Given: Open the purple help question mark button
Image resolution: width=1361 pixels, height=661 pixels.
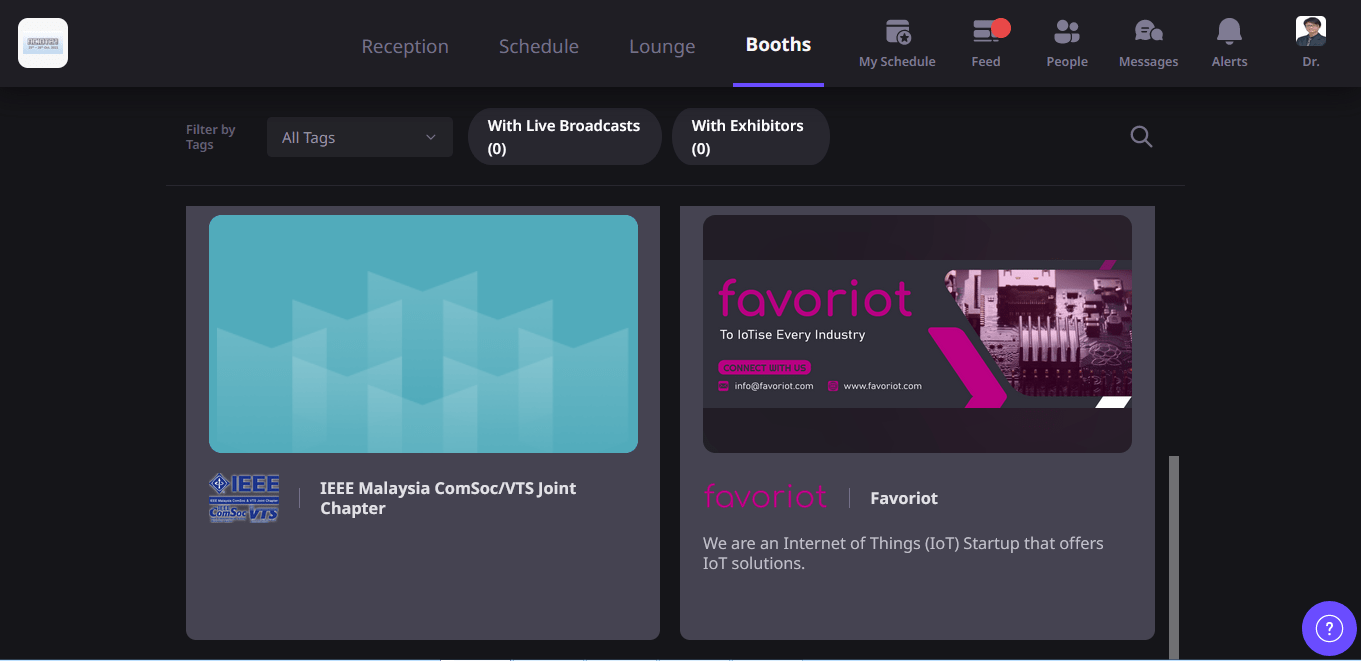Looking at the screenshot, I should click(x=1329, y=628).
